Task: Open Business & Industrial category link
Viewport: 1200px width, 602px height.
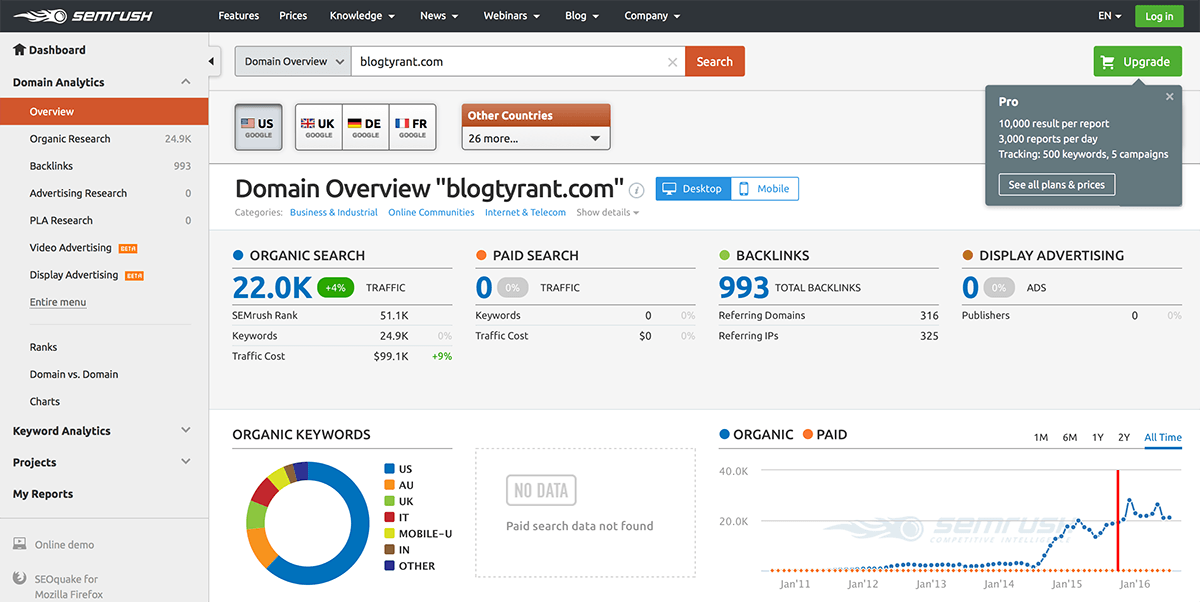Action: 334,212
